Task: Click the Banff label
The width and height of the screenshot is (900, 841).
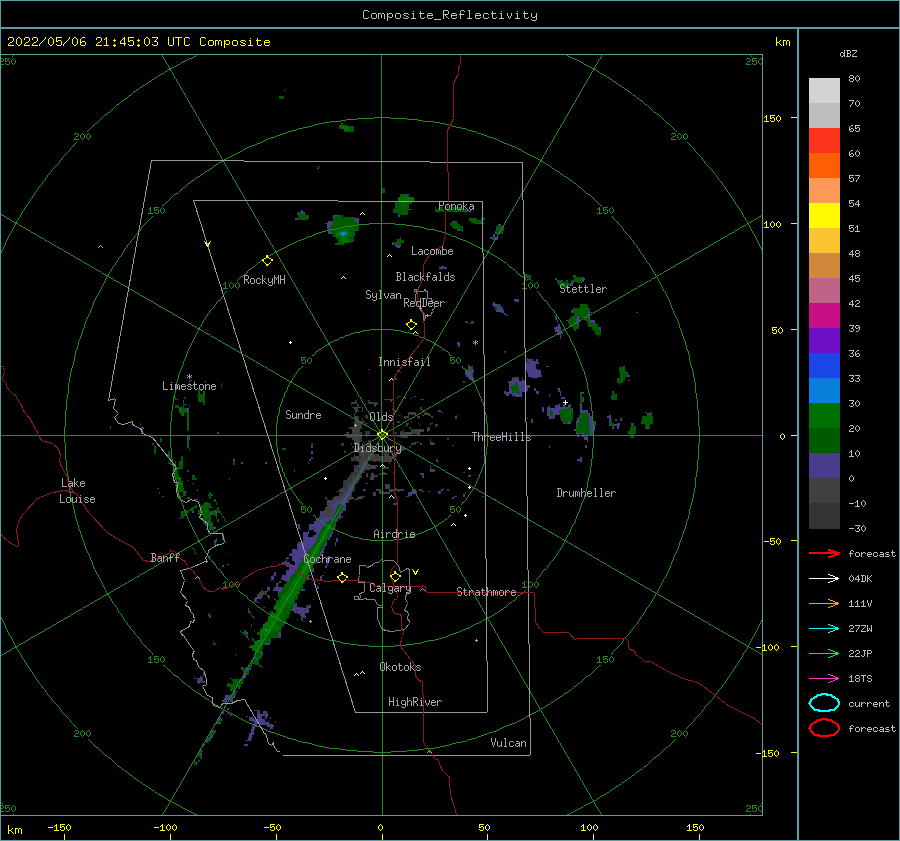Action: 165,557
